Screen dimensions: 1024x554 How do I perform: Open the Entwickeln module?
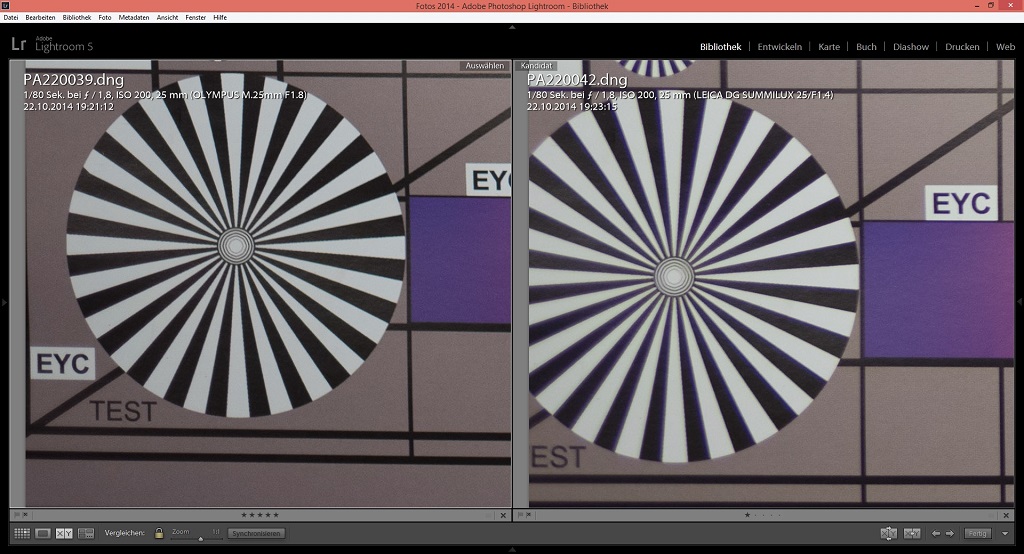coord(779,47)
